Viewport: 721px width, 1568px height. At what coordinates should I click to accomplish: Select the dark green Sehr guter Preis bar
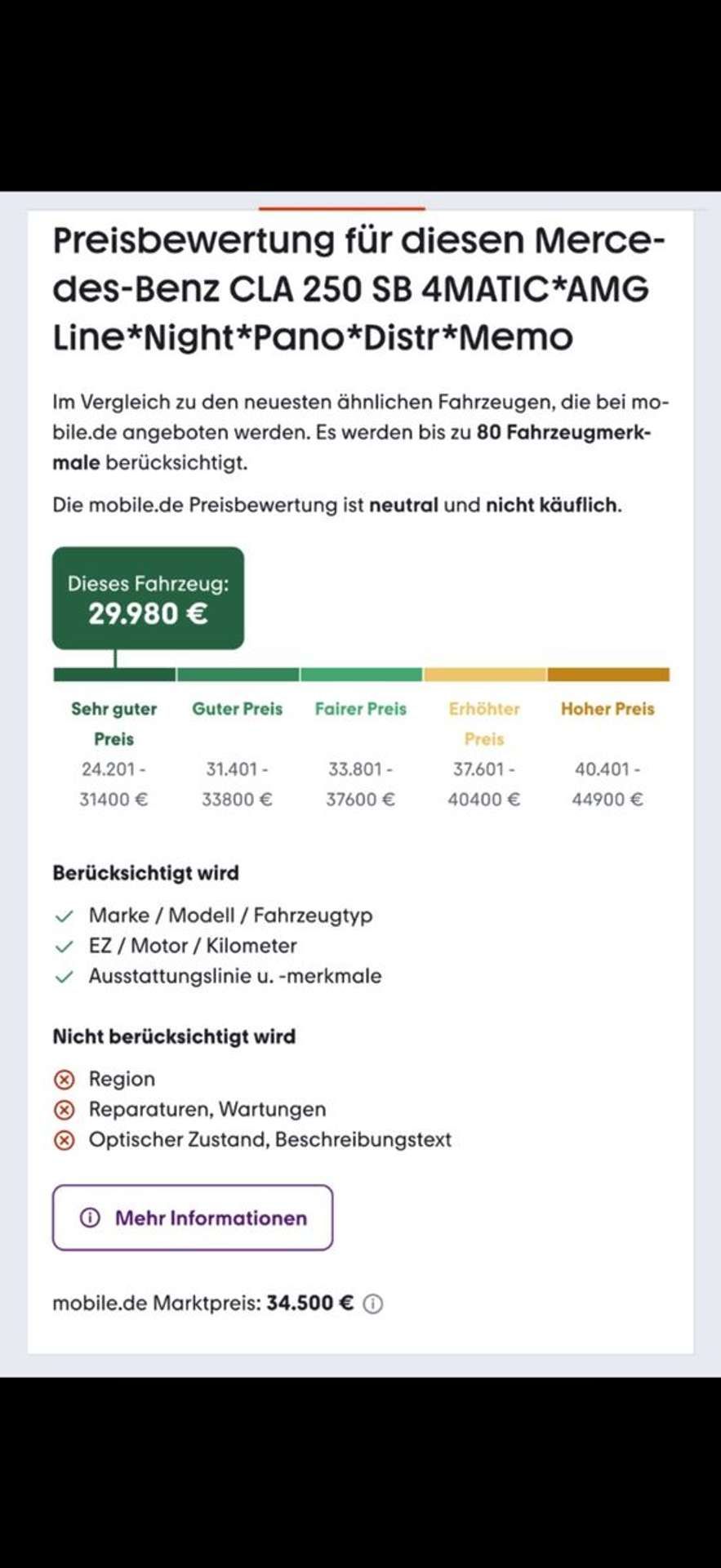[114, 675]
